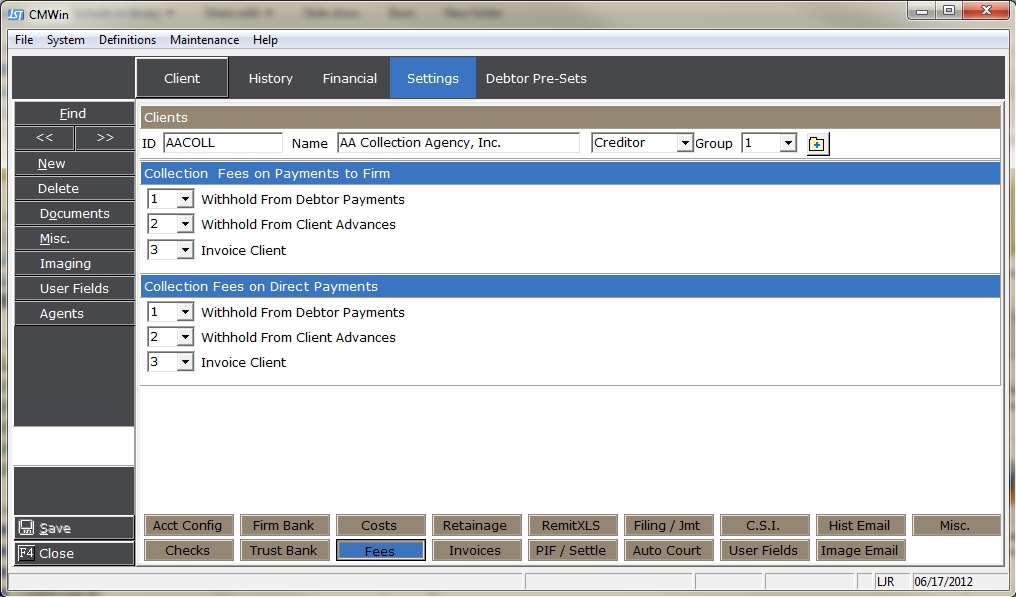Viewport: 1016px width, 597px height.
Task: Select the Agents sidebar button
Action: (74, 313)
